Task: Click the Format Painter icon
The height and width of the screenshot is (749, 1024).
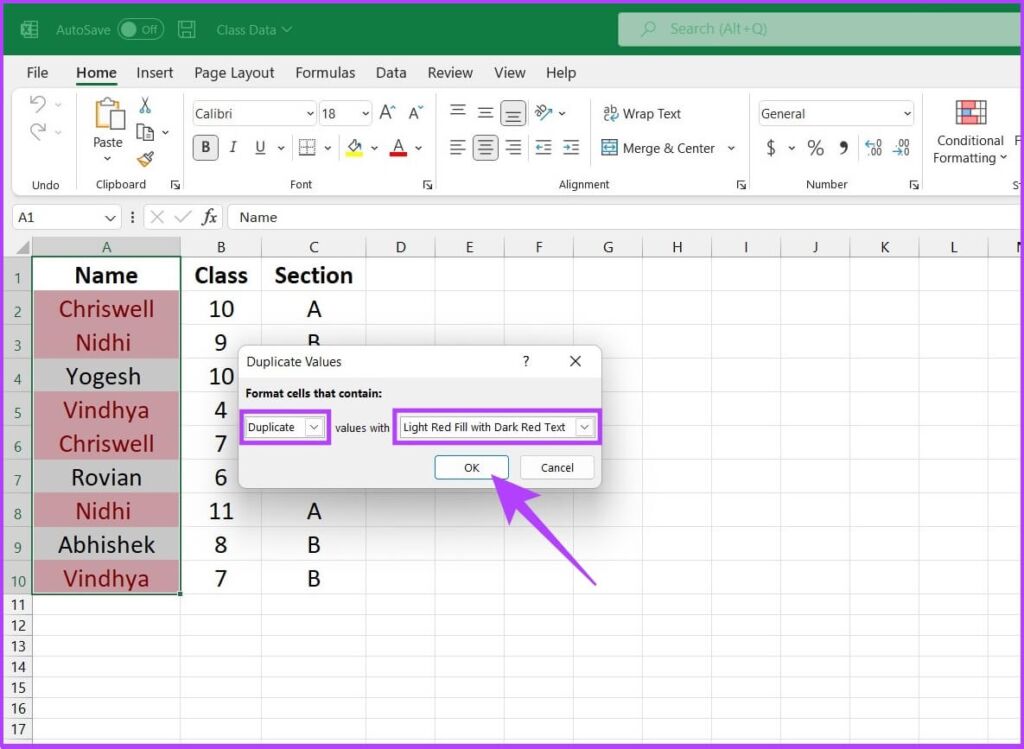Action: click(x=146, y=160)
